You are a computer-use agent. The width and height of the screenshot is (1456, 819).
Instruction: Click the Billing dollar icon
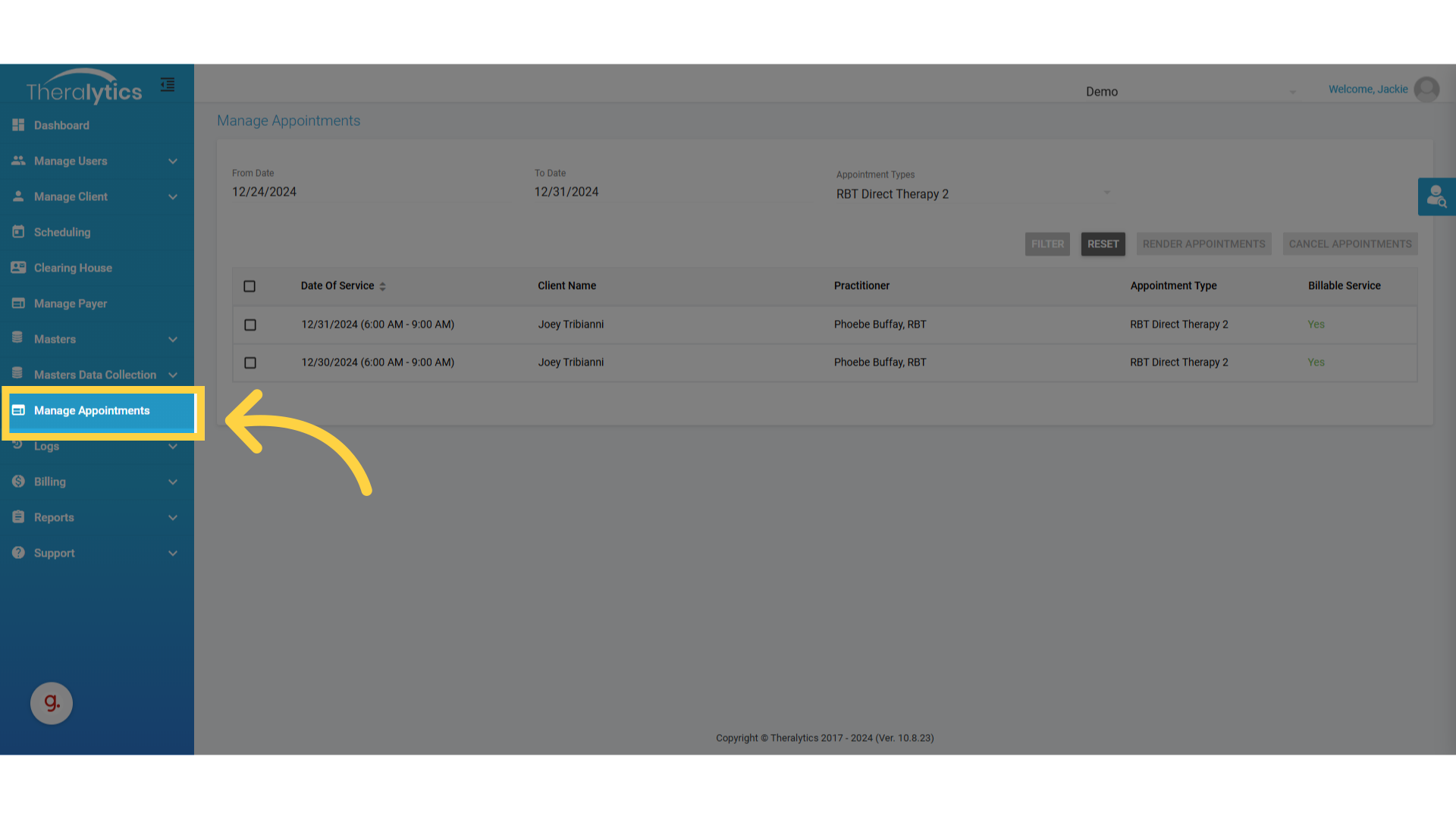(x=18, y=482)
